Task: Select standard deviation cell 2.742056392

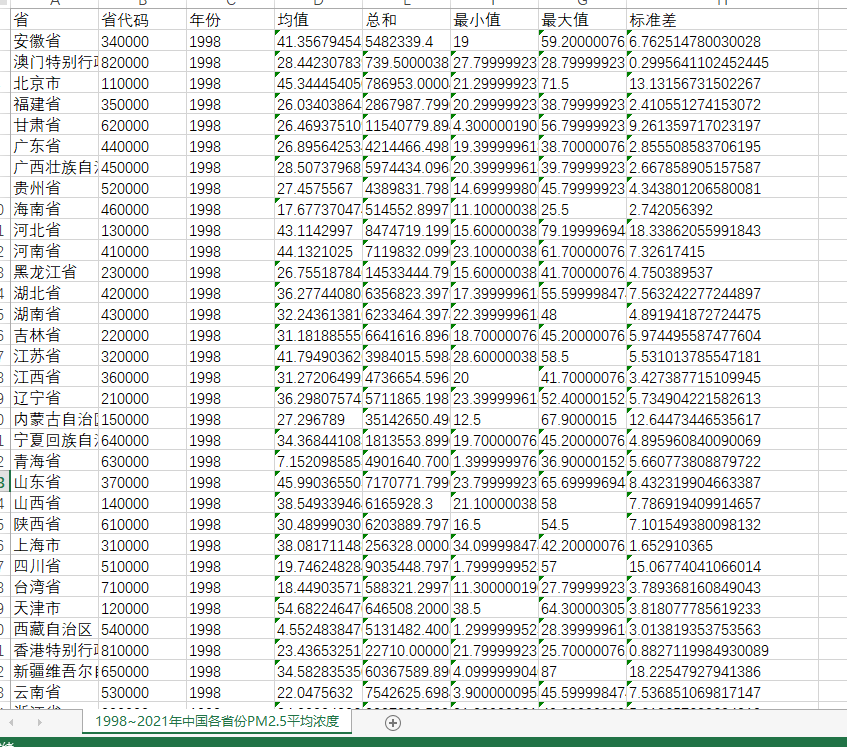Action: pyautogui.click(x=723, y=210)
